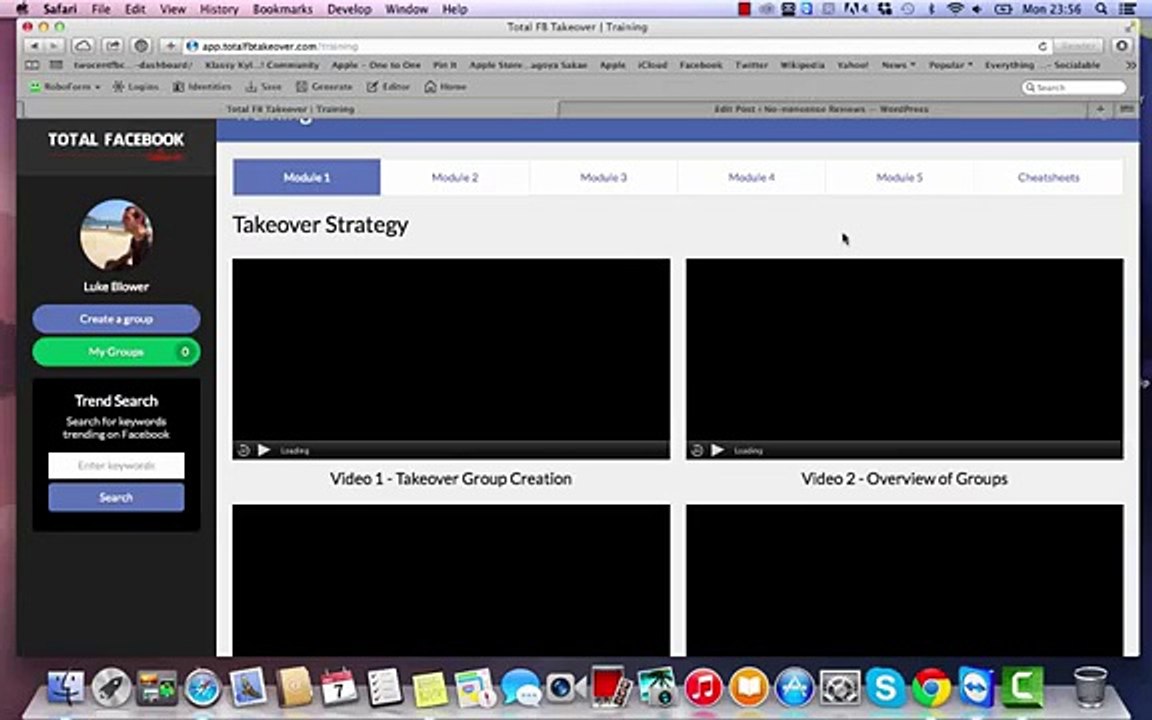Image resolution: width=1152 pixels, height=720 pixels.
Task: Go forward using Safari's forward arrow
Action: [52, 46]
